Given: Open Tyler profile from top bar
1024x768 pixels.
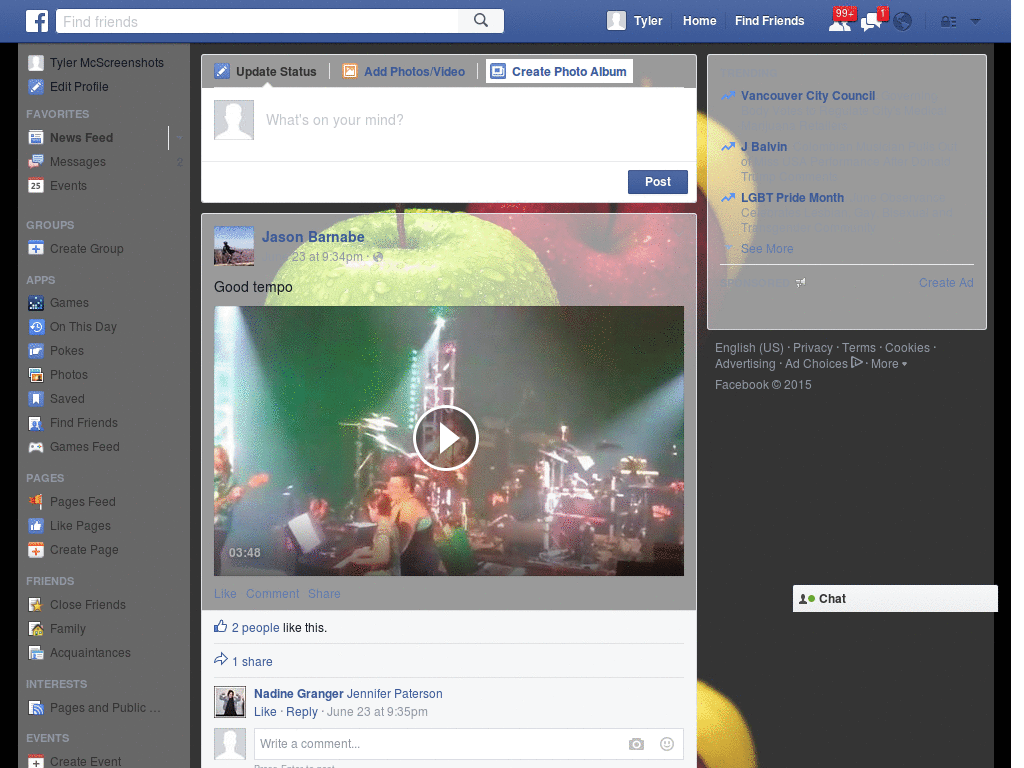Looking at the screenshot, I should (634, 21).
